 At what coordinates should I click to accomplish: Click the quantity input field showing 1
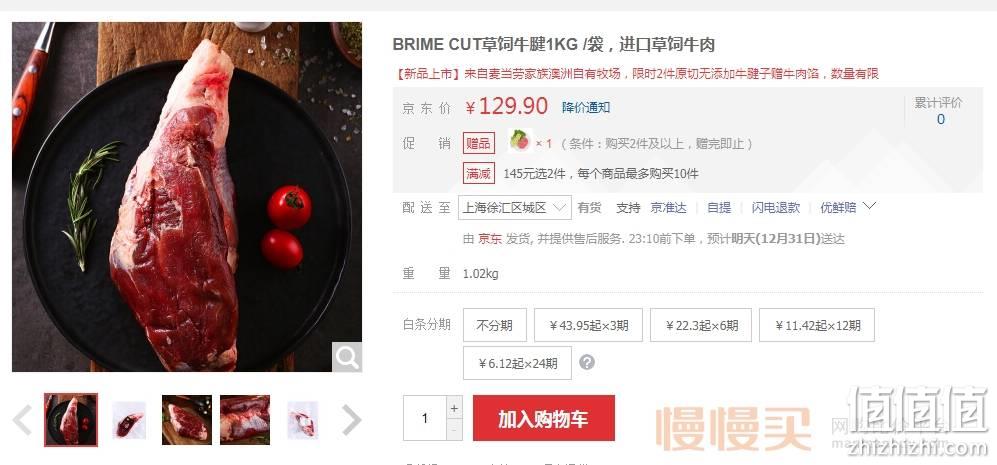(425, 419)
